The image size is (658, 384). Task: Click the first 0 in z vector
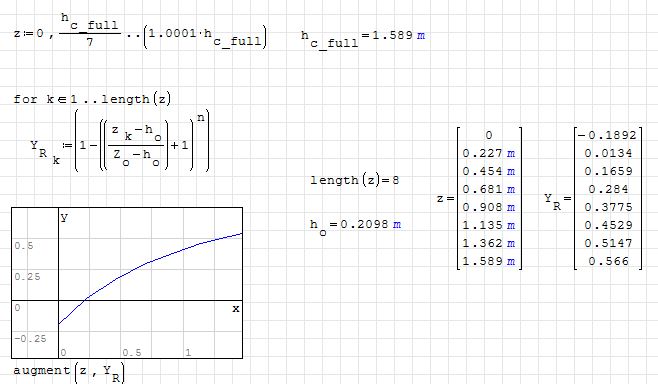488,136
